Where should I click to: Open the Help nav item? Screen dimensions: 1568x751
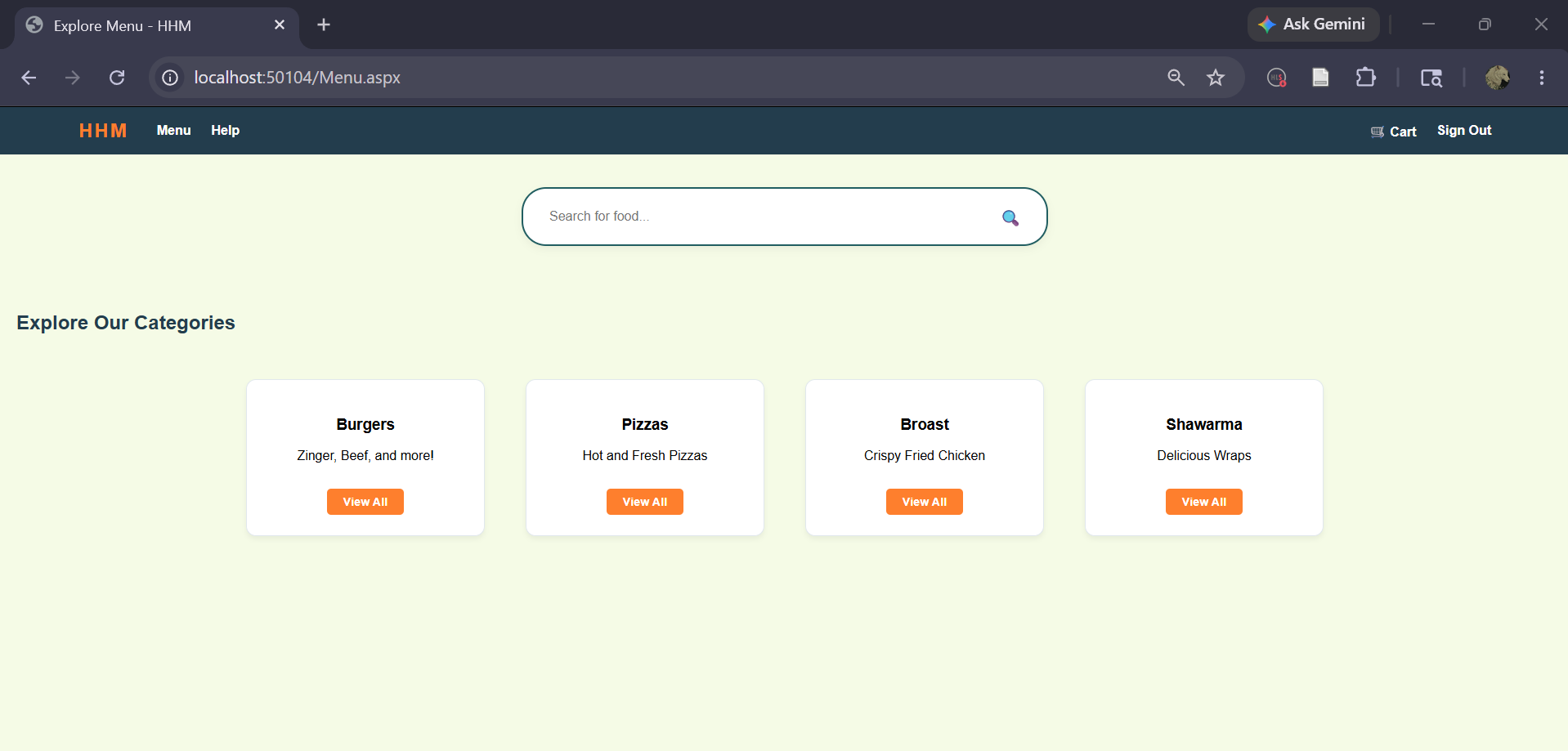tap(225, 131)
